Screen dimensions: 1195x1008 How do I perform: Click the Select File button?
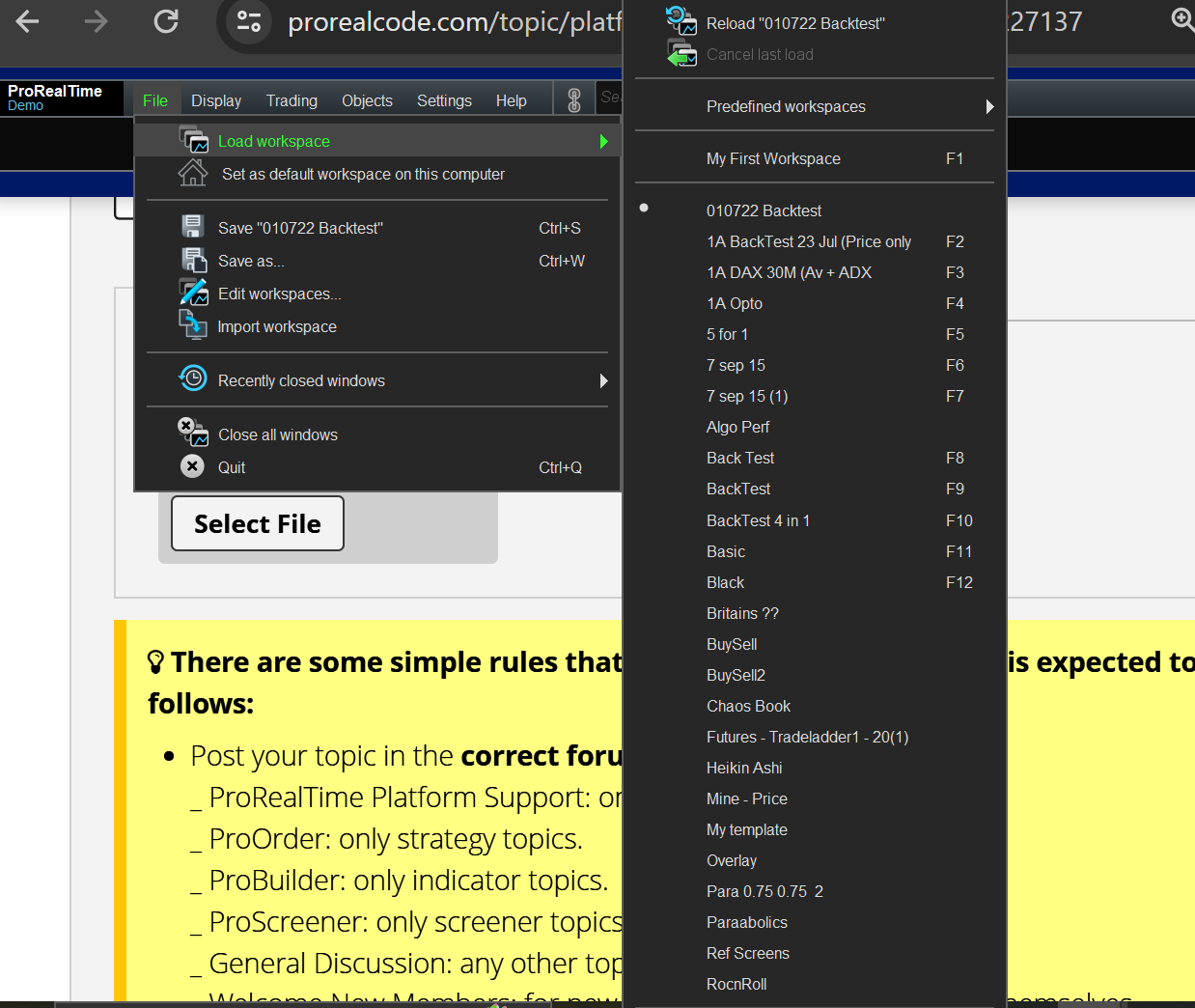point(258,523)
